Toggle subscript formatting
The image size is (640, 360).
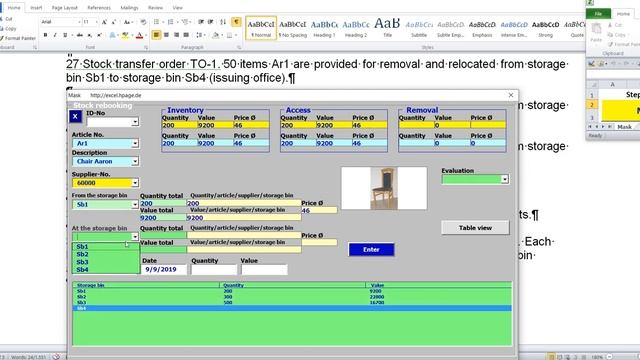[89, 35]
